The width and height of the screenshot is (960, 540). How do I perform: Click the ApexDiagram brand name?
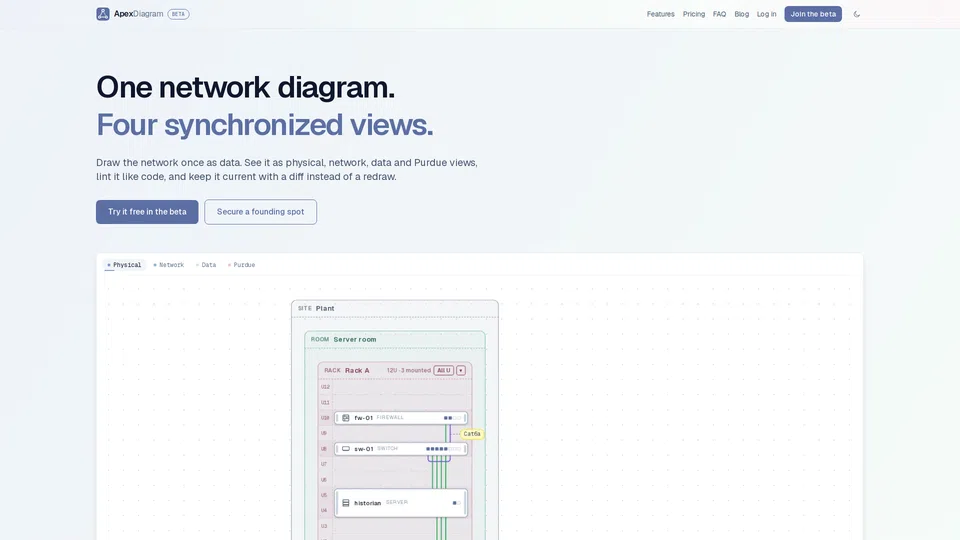[x=138, y=13]
